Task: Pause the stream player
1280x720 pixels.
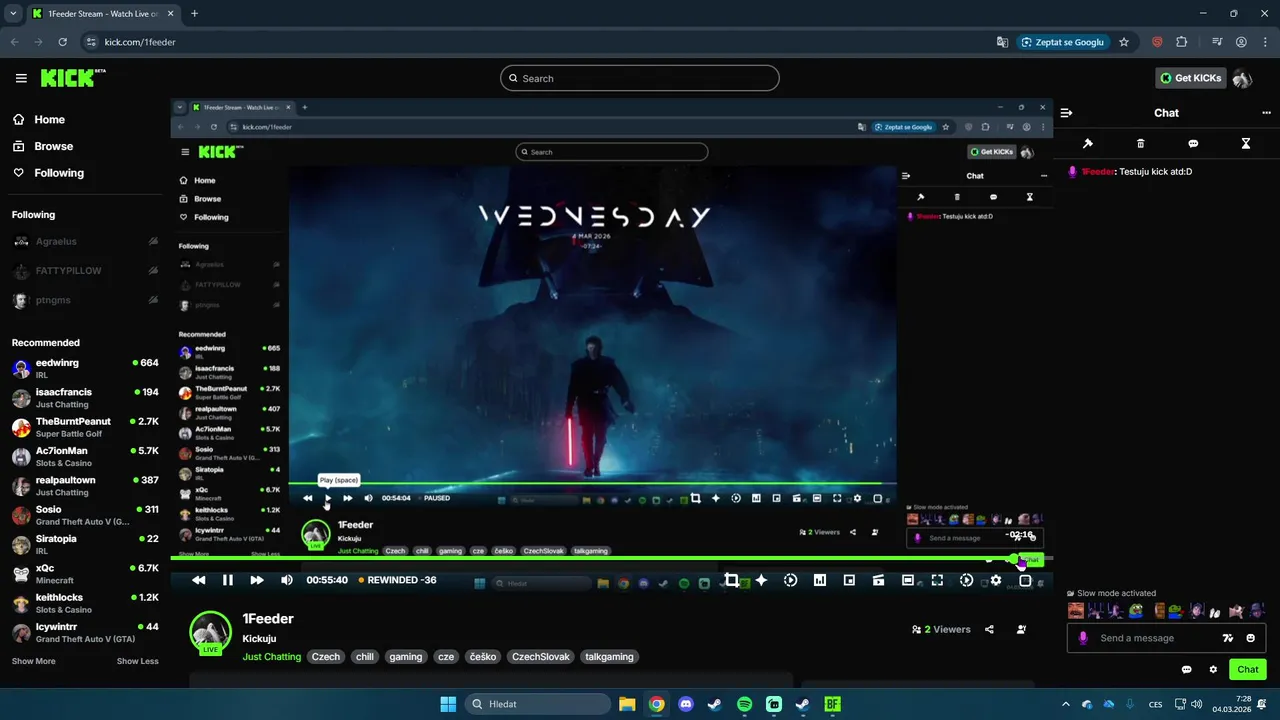Action: coord(228,580)
